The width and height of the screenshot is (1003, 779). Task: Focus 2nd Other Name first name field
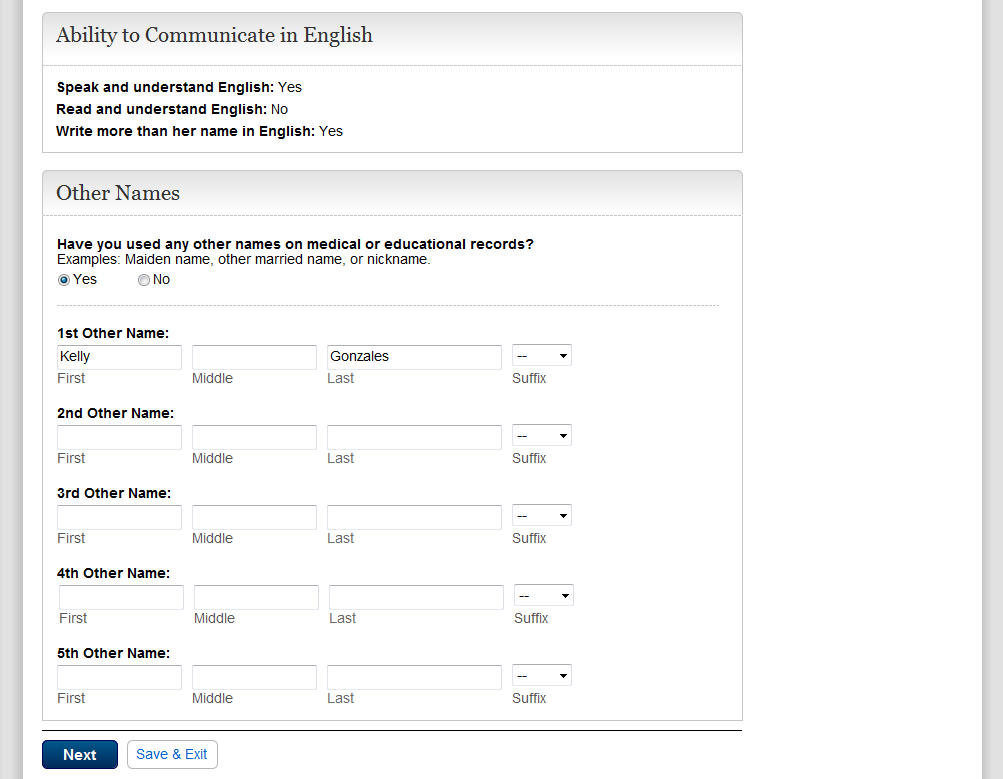coord(119,437)
